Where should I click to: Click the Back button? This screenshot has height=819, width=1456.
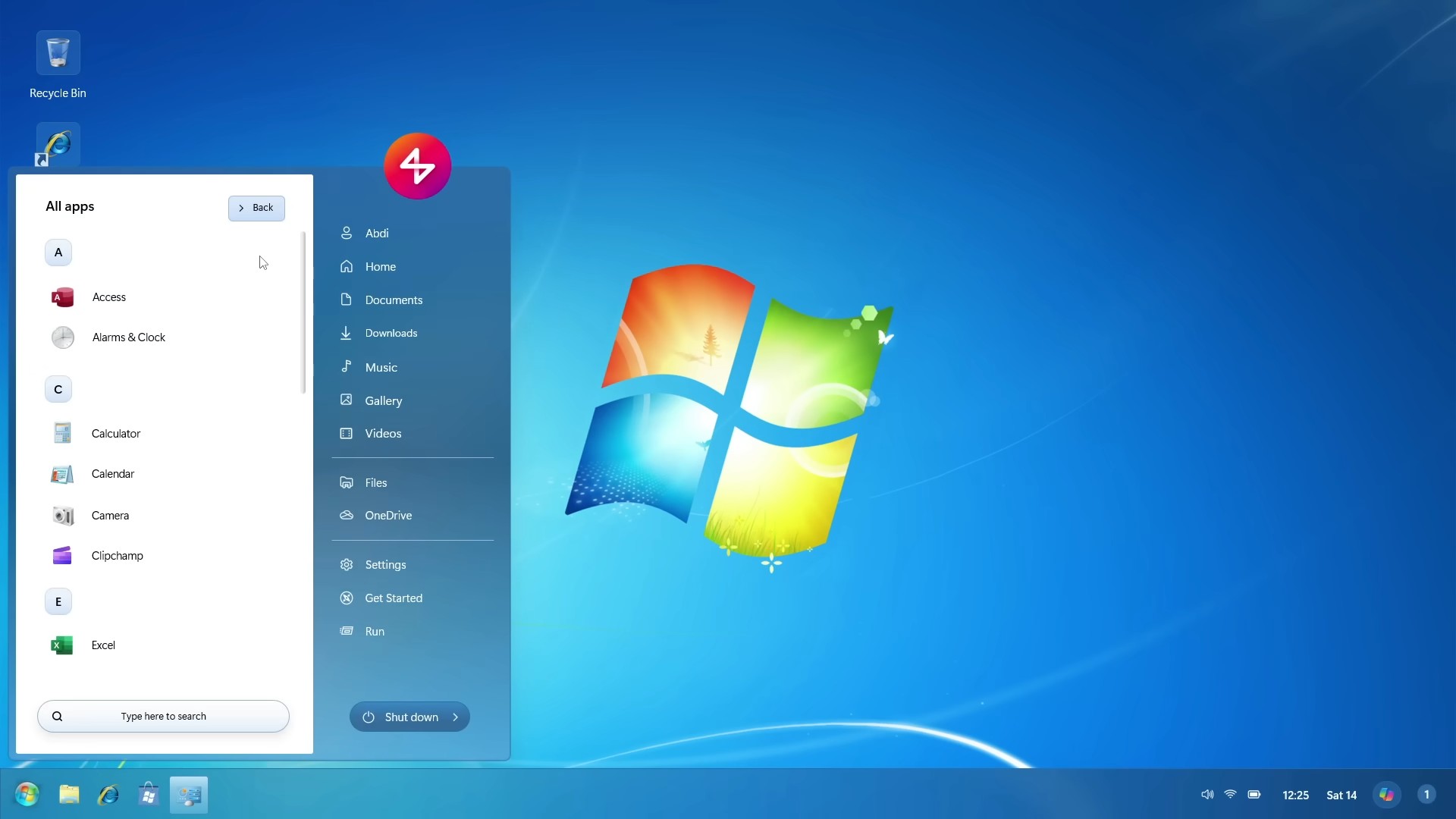256,208
